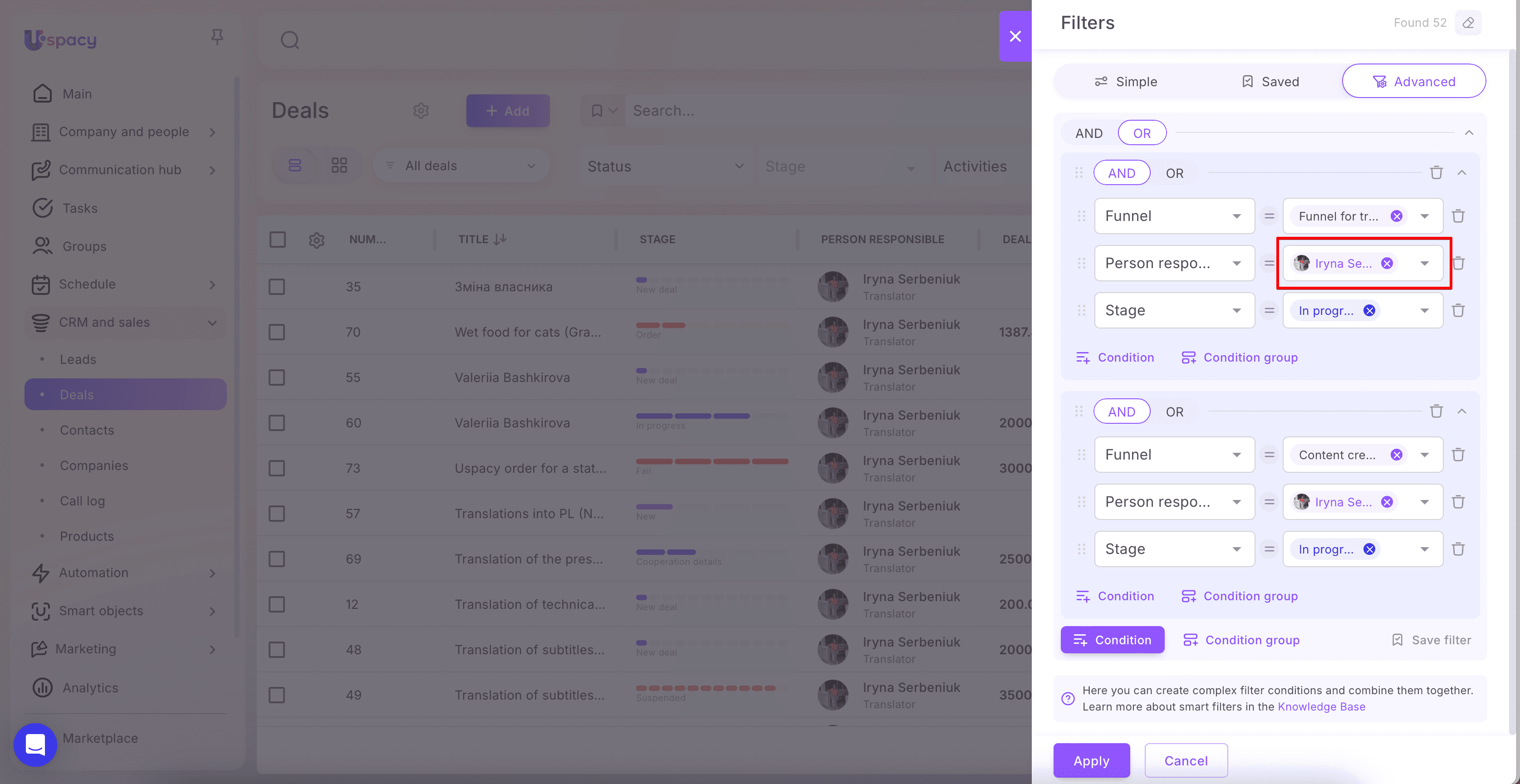Delete the second condition group
The height and width of the screenshot is (784, 1520).
click(1436, 411)
